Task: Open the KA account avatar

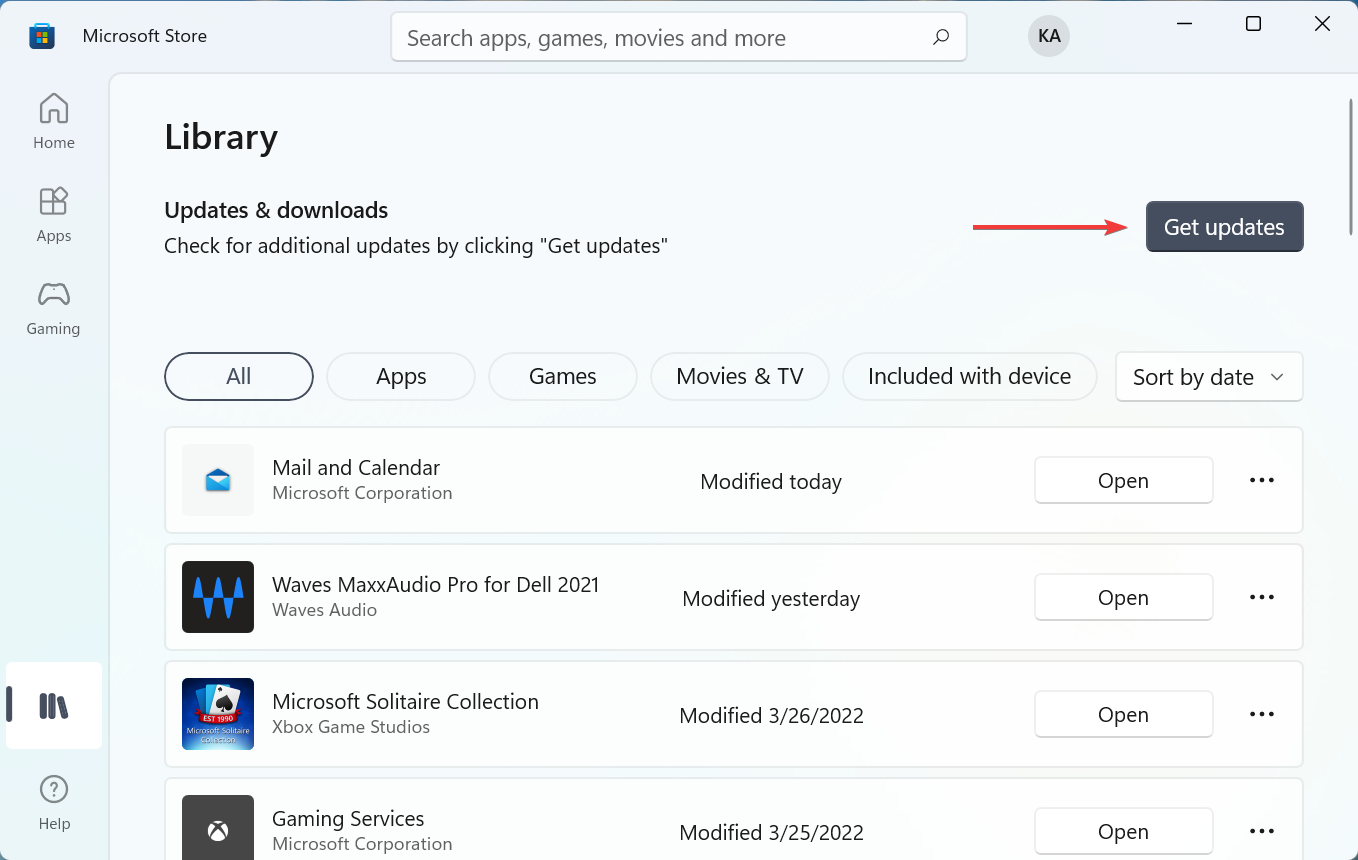Action: click(x=1049, y=35)
